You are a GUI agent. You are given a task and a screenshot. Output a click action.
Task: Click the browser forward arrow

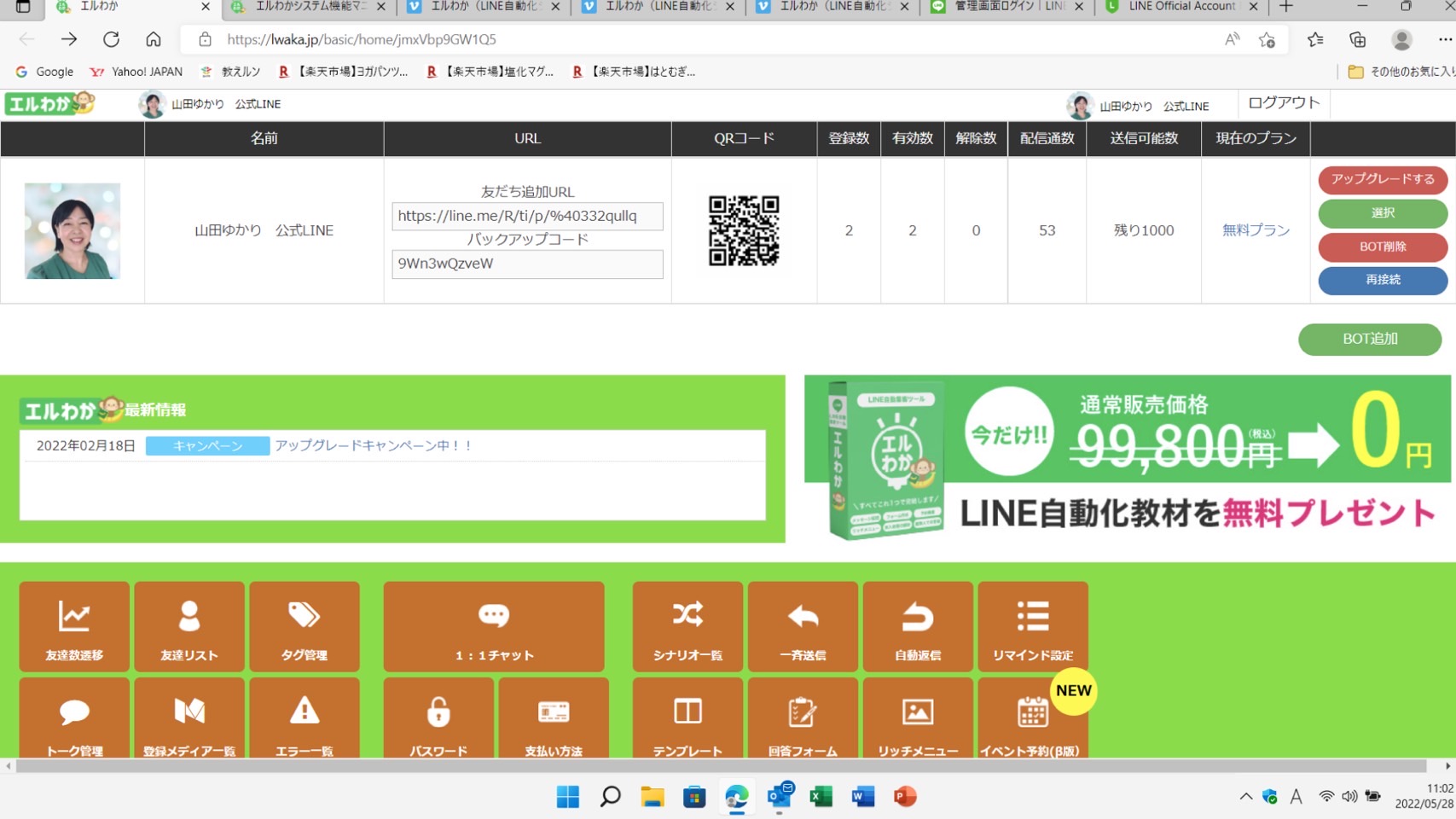coord(69,39)
